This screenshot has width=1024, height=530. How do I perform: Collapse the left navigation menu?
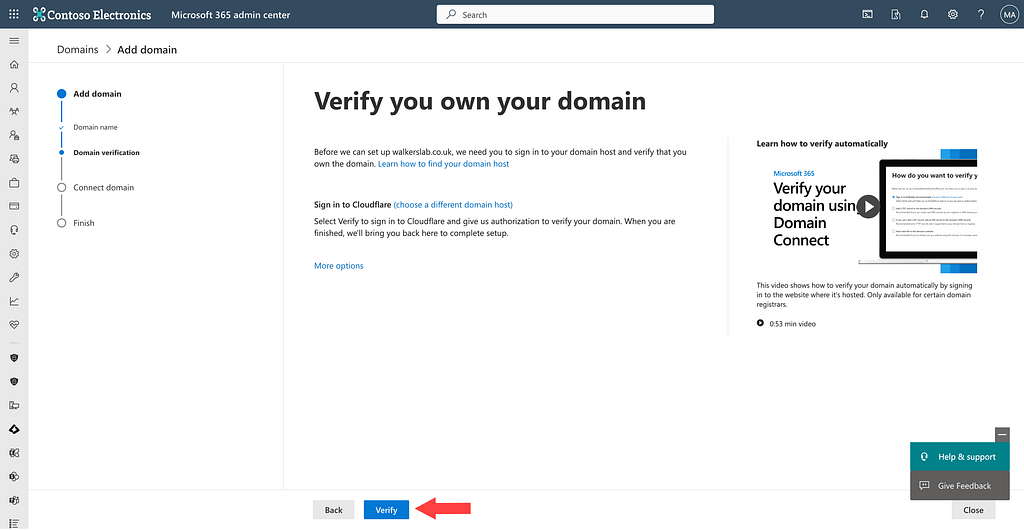tap(14, 40)
